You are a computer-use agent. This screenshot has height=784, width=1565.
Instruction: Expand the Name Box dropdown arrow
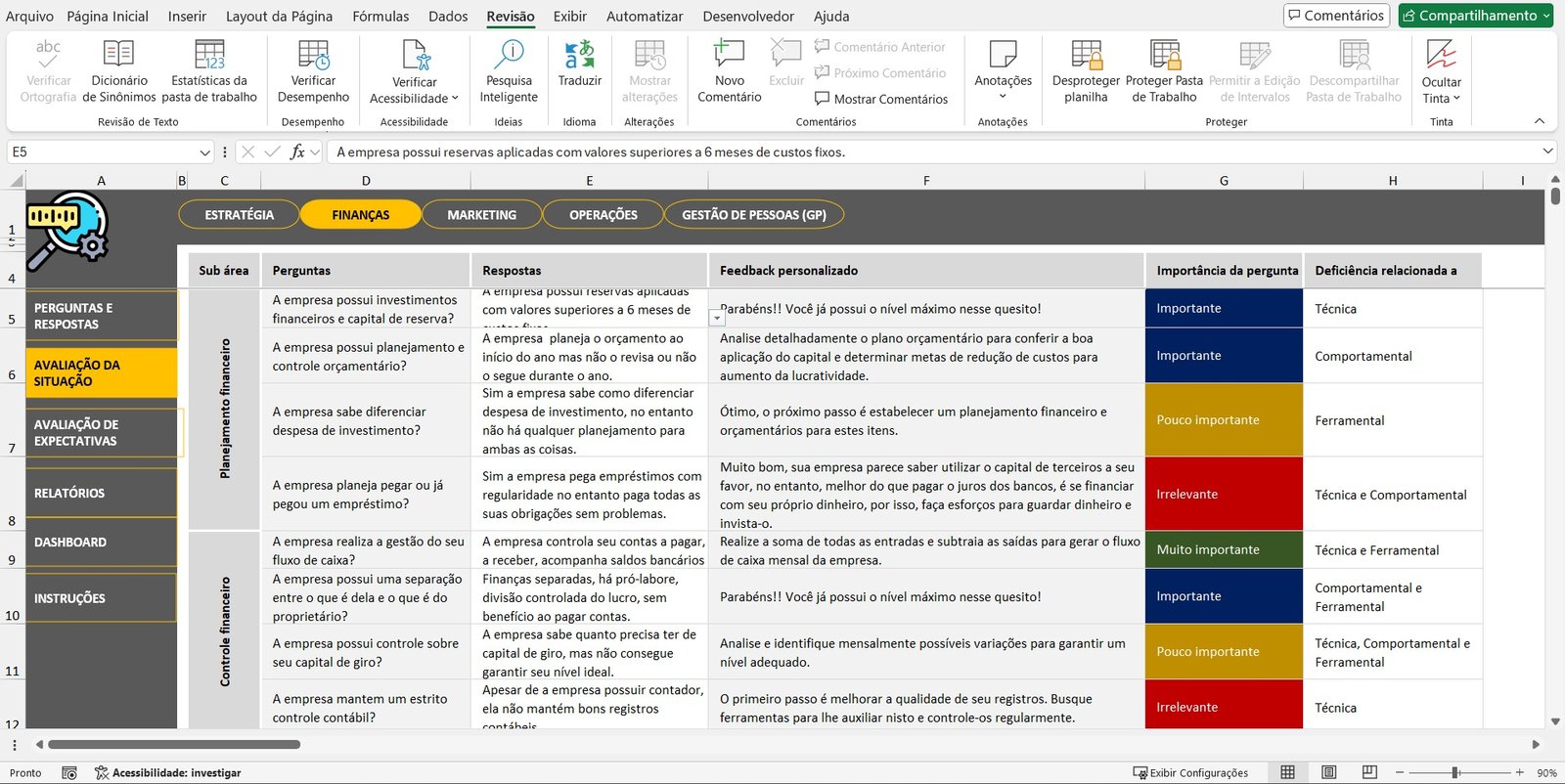point(204,152)
